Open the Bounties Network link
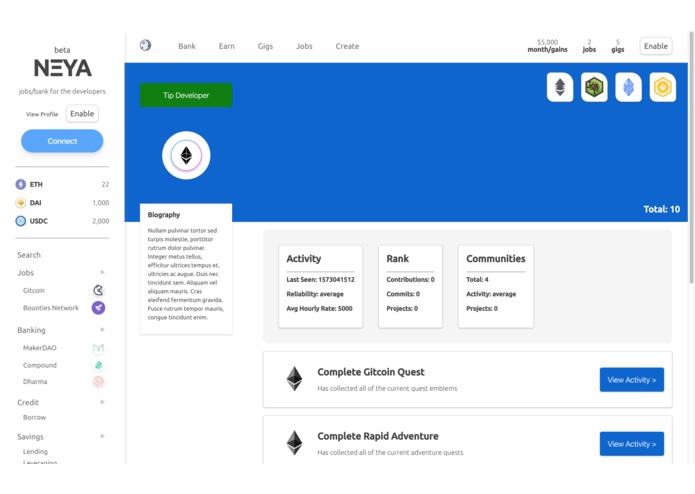Screen dimensions: 695x494 point(51,307)
